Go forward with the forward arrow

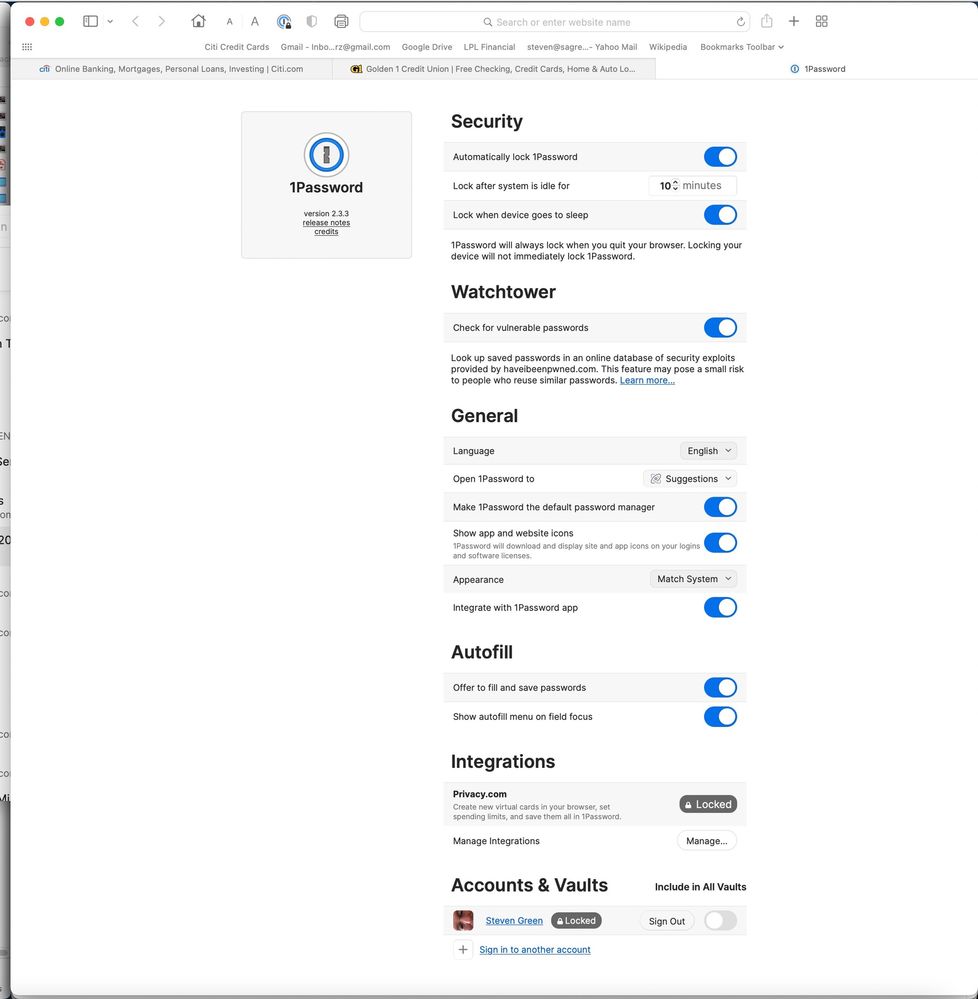coord(161,22)
